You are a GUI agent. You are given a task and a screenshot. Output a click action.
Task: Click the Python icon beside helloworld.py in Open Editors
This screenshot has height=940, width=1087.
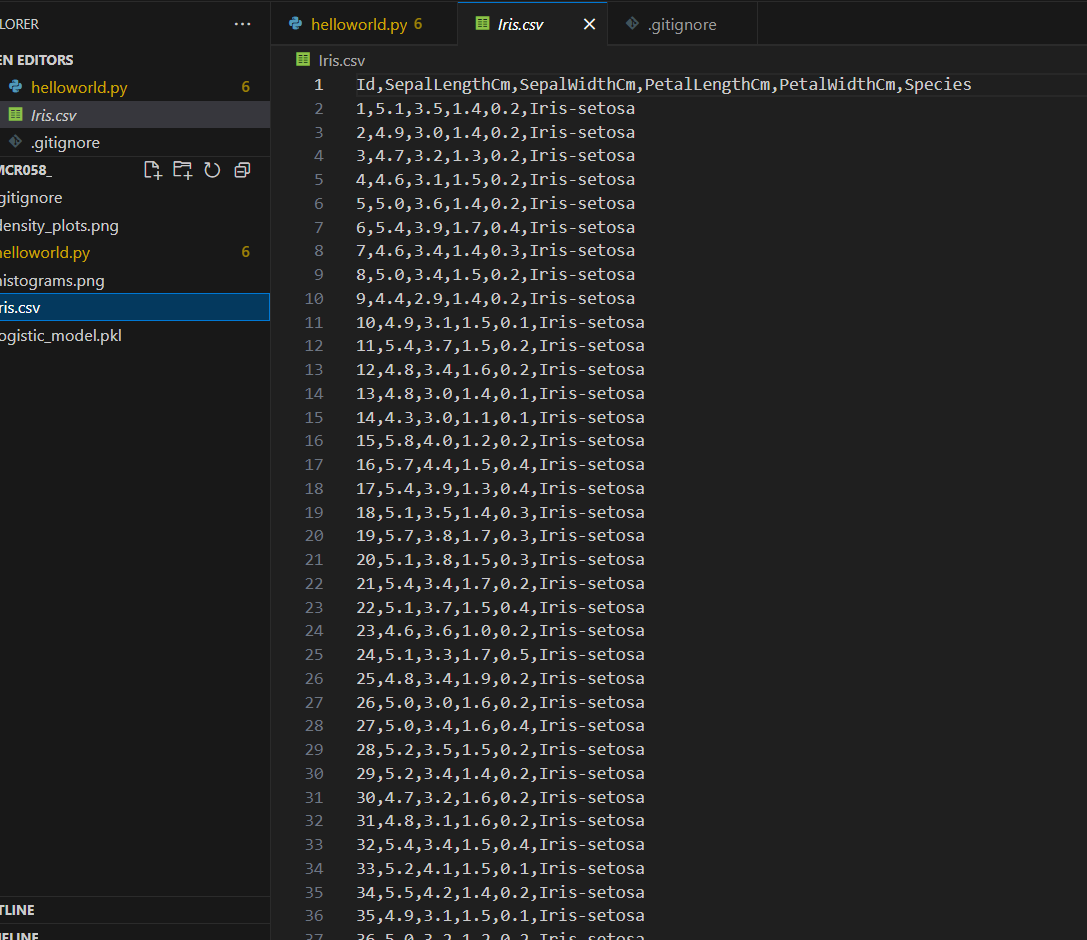(x=15, y=87)
